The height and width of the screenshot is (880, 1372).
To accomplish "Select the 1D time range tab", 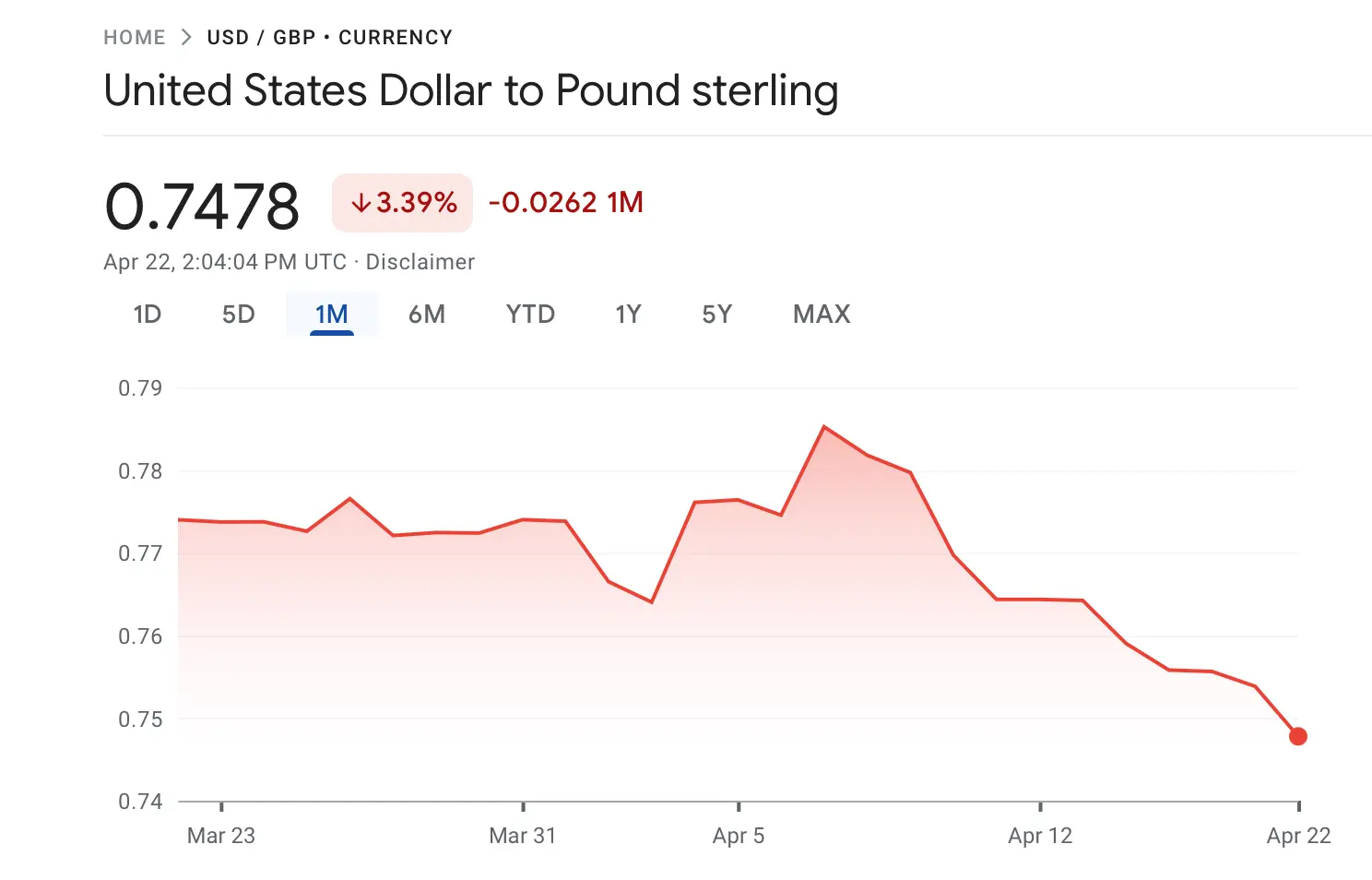I will tap(148, 315).
